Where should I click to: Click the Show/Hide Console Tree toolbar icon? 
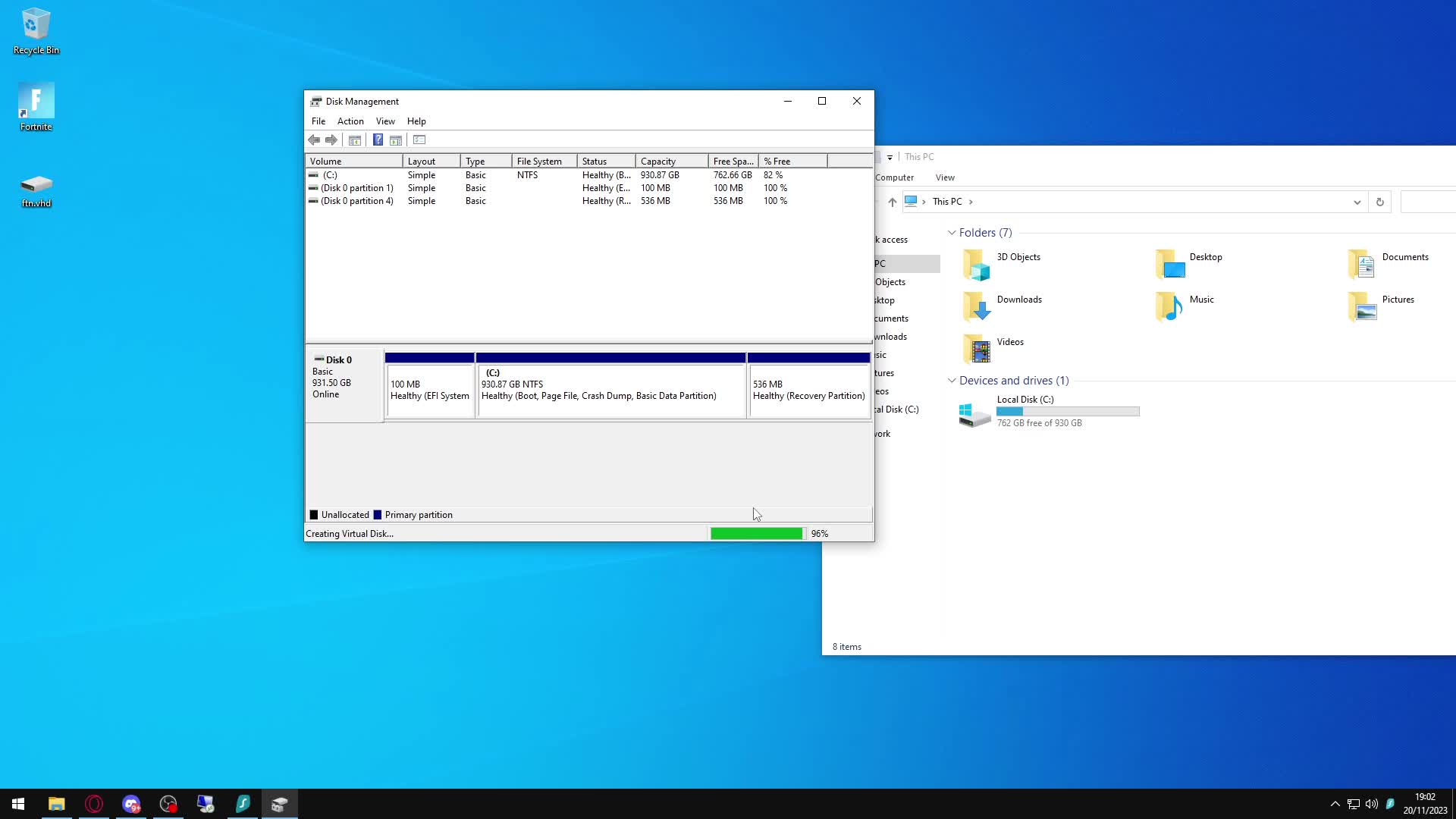coord(354,140)
